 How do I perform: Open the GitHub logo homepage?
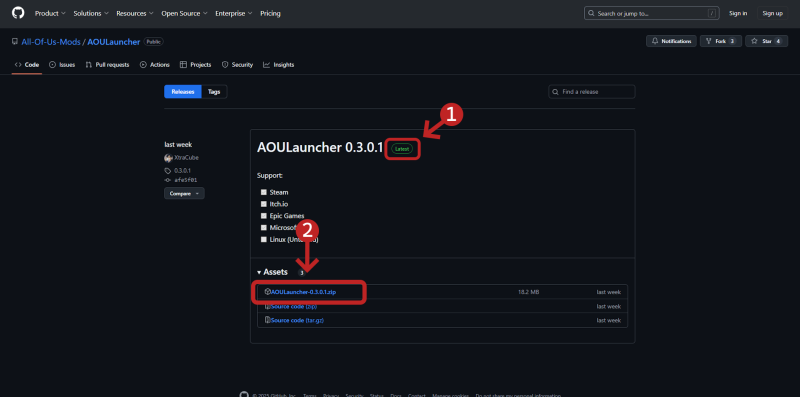click(18, 13)
